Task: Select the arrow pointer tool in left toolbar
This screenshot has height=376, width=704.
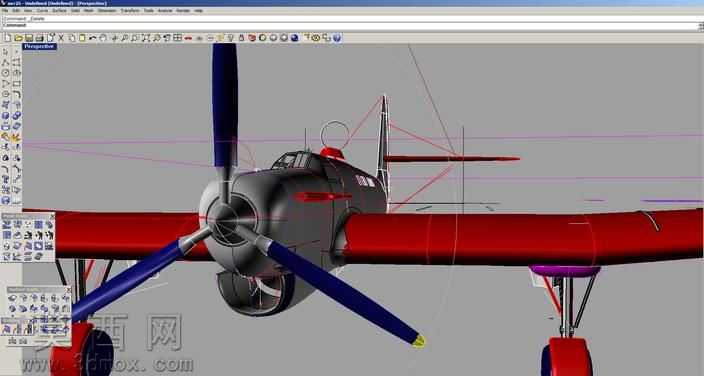Action: pyautogui.click(x=5, y=52)
